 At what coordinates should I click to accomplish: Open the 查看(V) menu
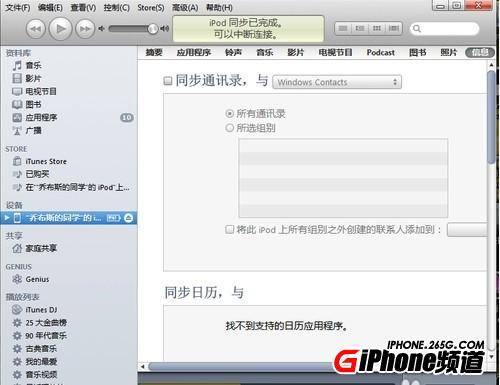point(83,7)
